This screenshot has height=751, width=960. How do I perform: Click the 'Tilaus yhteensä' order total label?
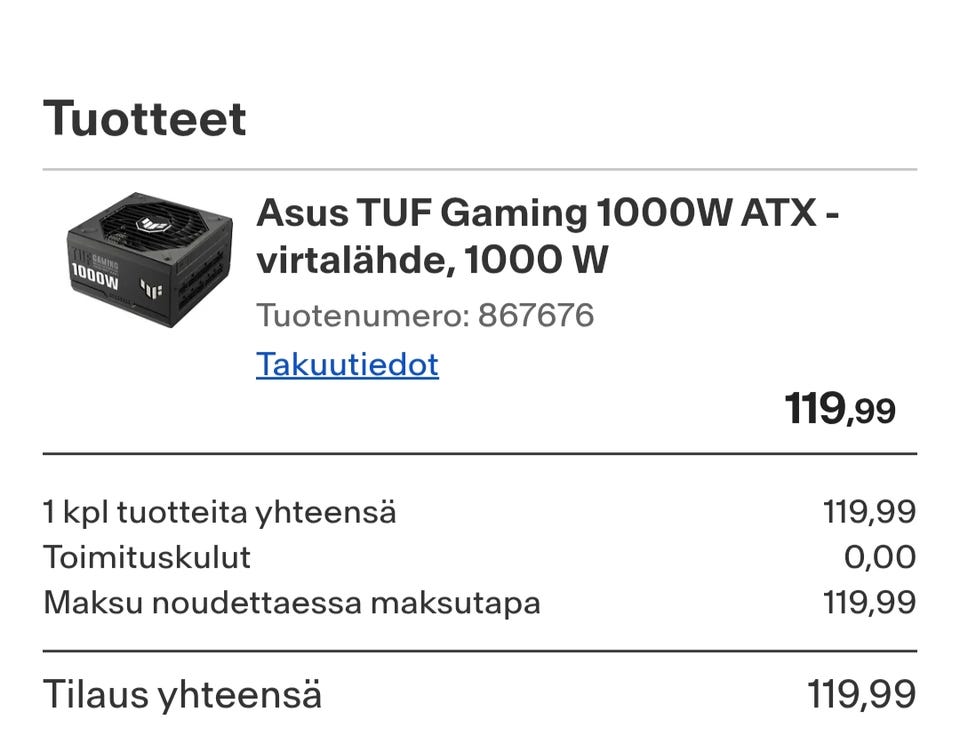coord(182,693)
